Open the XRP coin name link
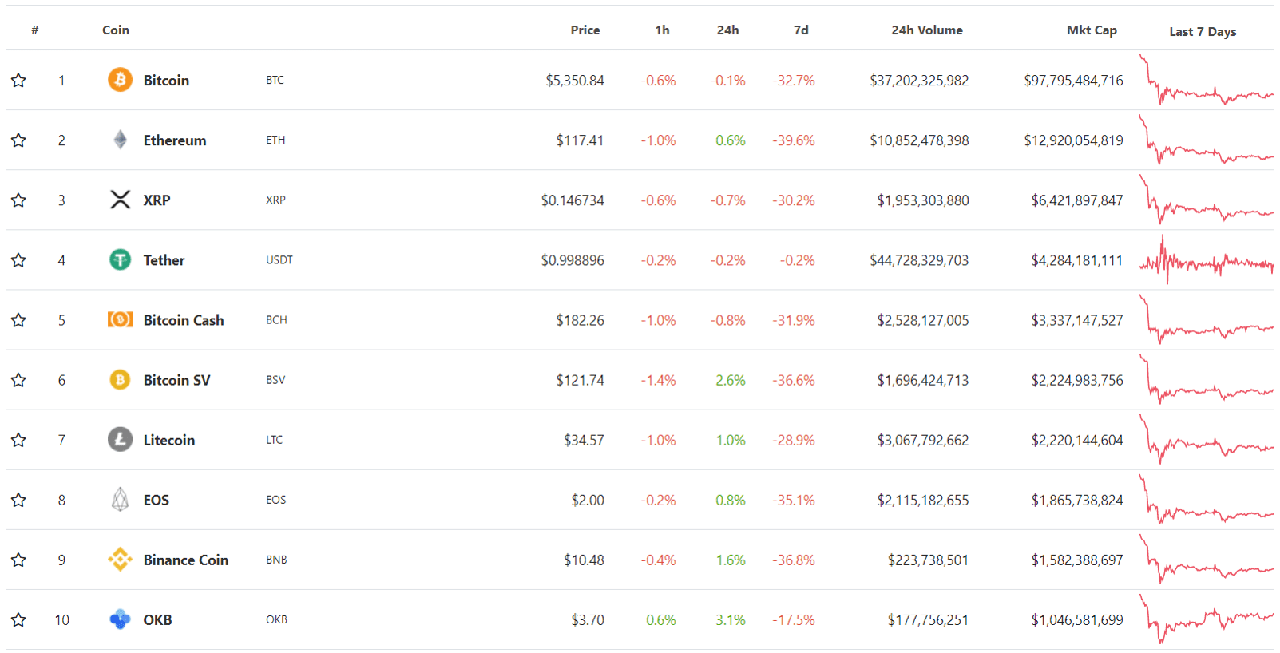Image resolution: width=1280 pixels, height=653 pixels. (x=157, y=200)
